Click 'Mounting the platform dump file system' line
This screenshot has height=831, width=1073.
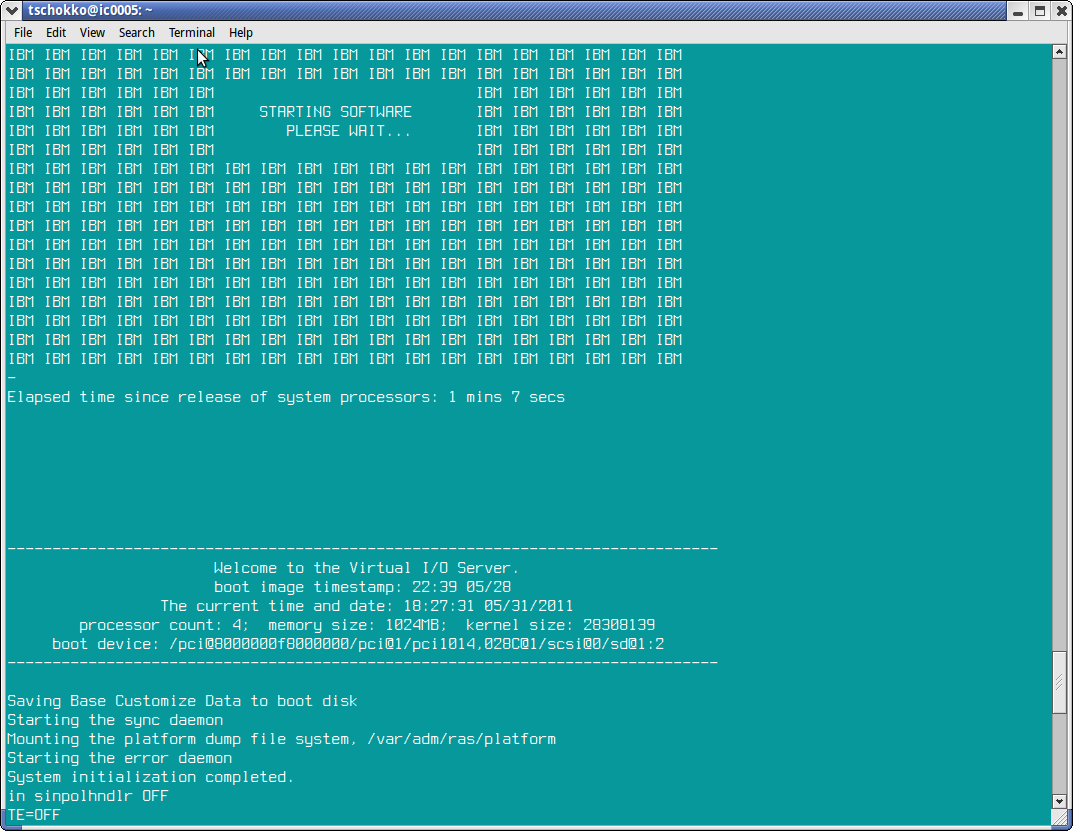click(281, 739)
